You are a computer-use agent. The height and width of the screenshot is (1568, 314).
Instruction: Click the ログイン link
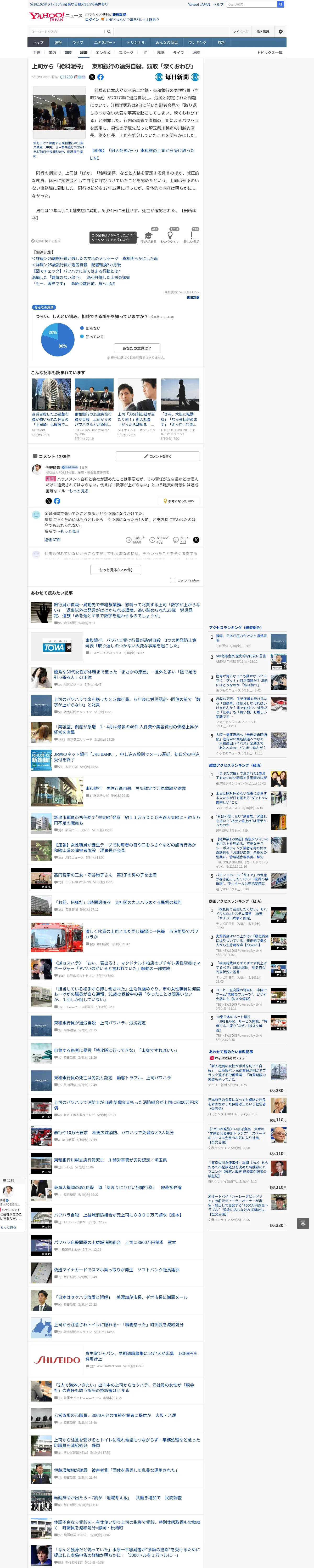[92, 20]
